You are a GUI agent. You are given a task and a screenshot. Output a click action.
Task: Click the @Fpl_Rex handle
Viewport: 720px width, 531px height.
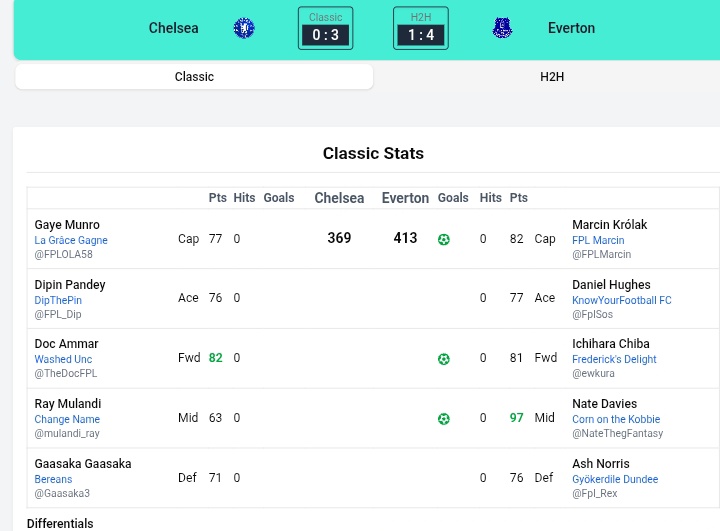pos(595,493)
